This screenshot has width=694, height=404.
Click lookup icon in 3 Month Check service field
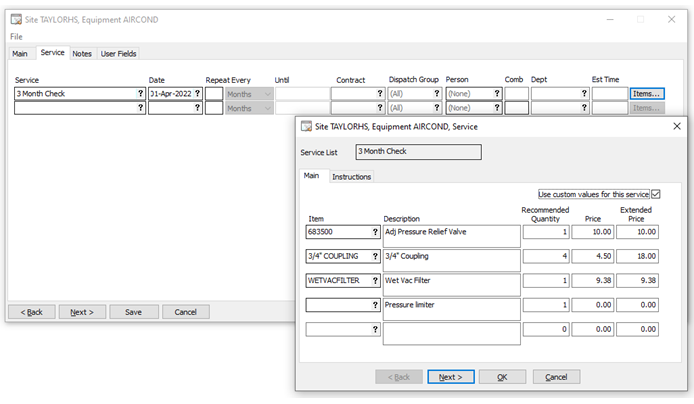[139, 93]
